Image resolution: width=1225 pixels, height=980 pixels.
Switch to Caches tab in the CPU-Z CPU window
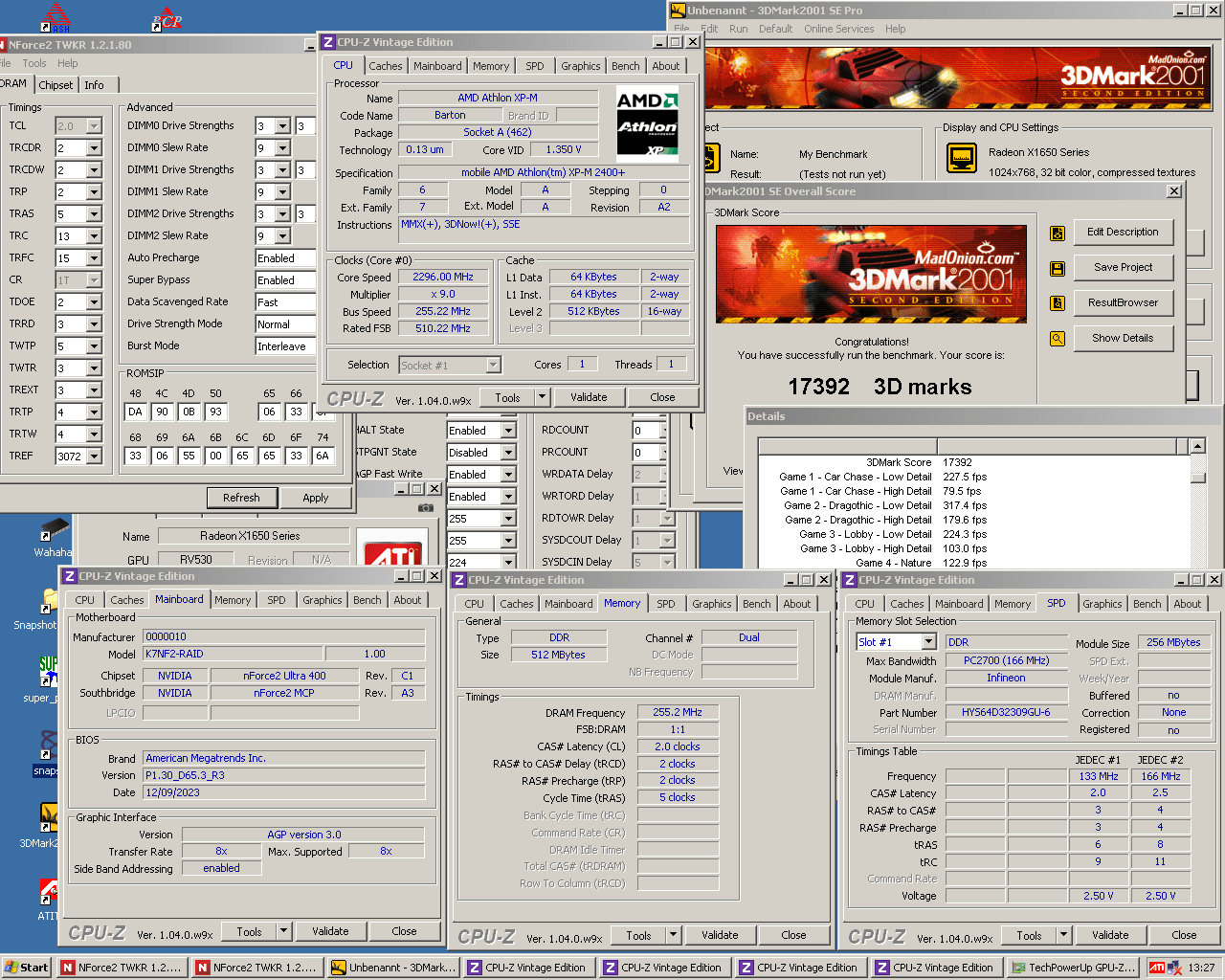tap(386, 66)
